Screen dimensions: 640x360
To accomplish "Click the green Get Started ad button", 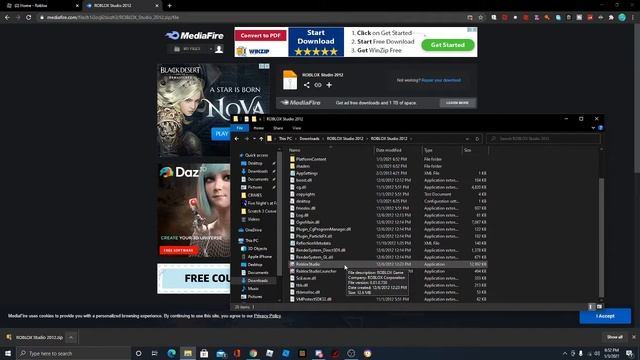I will pos(448,45).
